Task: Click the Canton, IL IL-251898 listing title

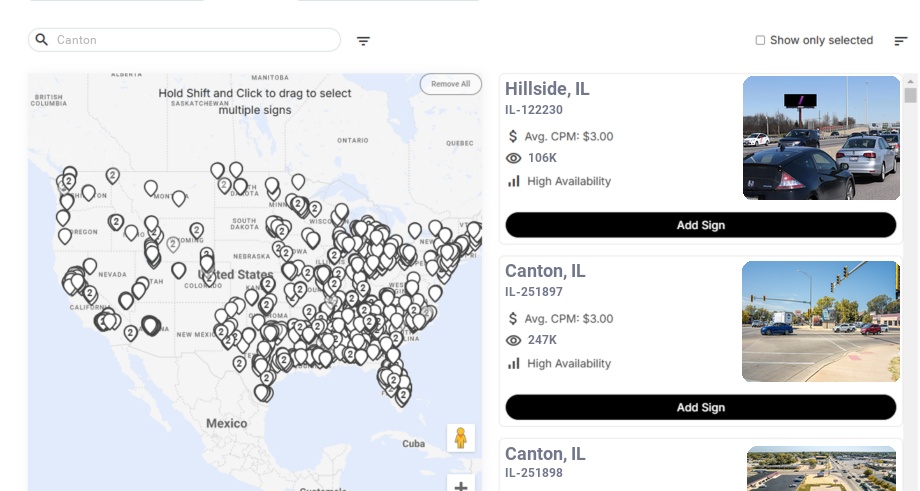Action: point(545,454)
